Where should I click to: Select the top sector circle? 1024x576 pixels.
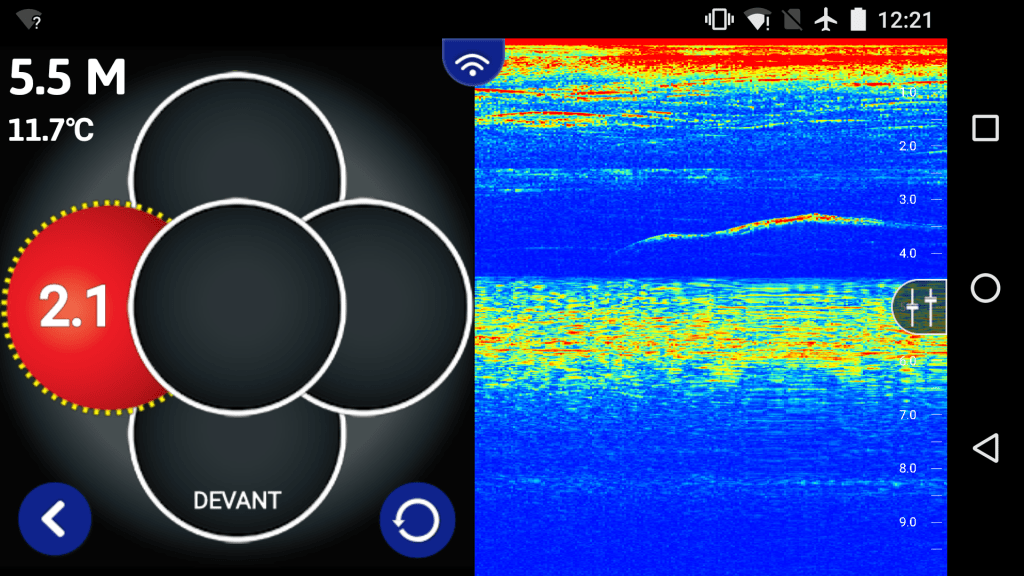click(237, 140)
